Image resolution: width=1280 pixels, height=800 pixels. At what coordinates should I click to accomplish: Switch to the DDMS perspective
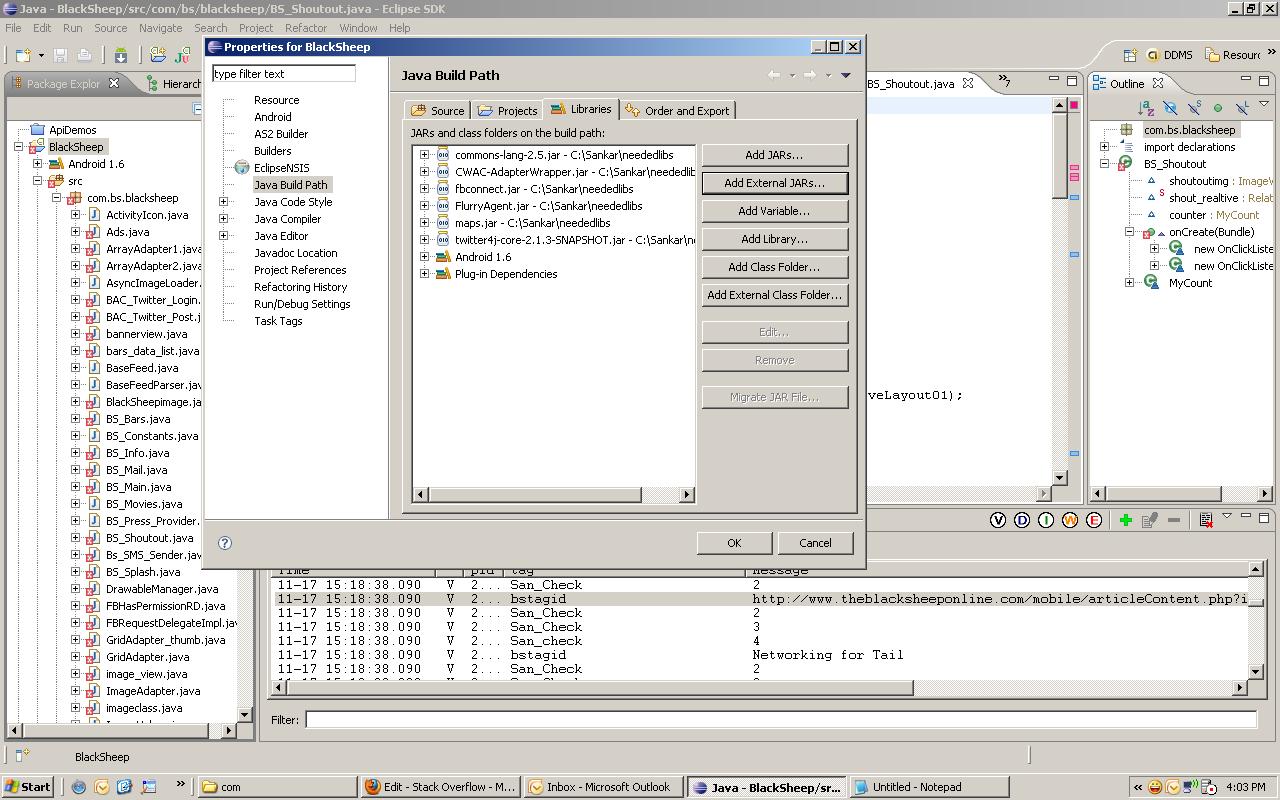[x=1168, y=55]
